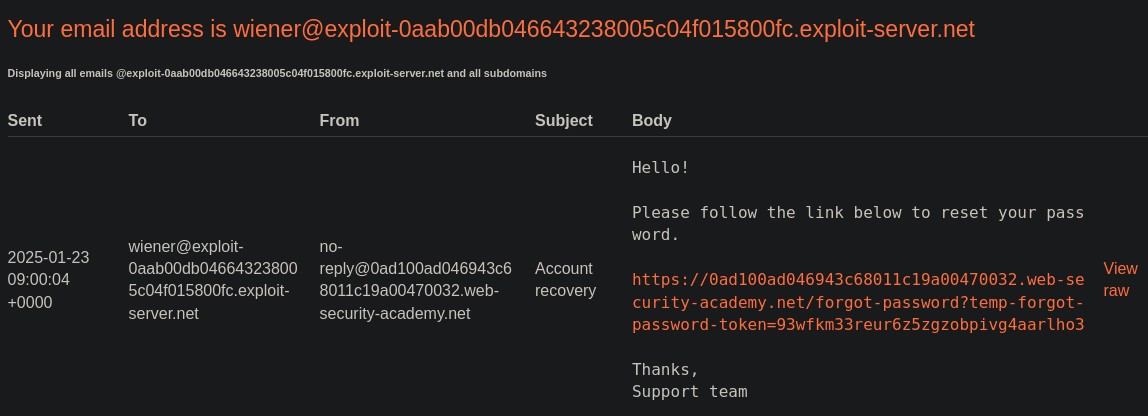Click the Subject column header
Image resolution: width=1148 pixels, height=416 pixels.
point(563,120)
